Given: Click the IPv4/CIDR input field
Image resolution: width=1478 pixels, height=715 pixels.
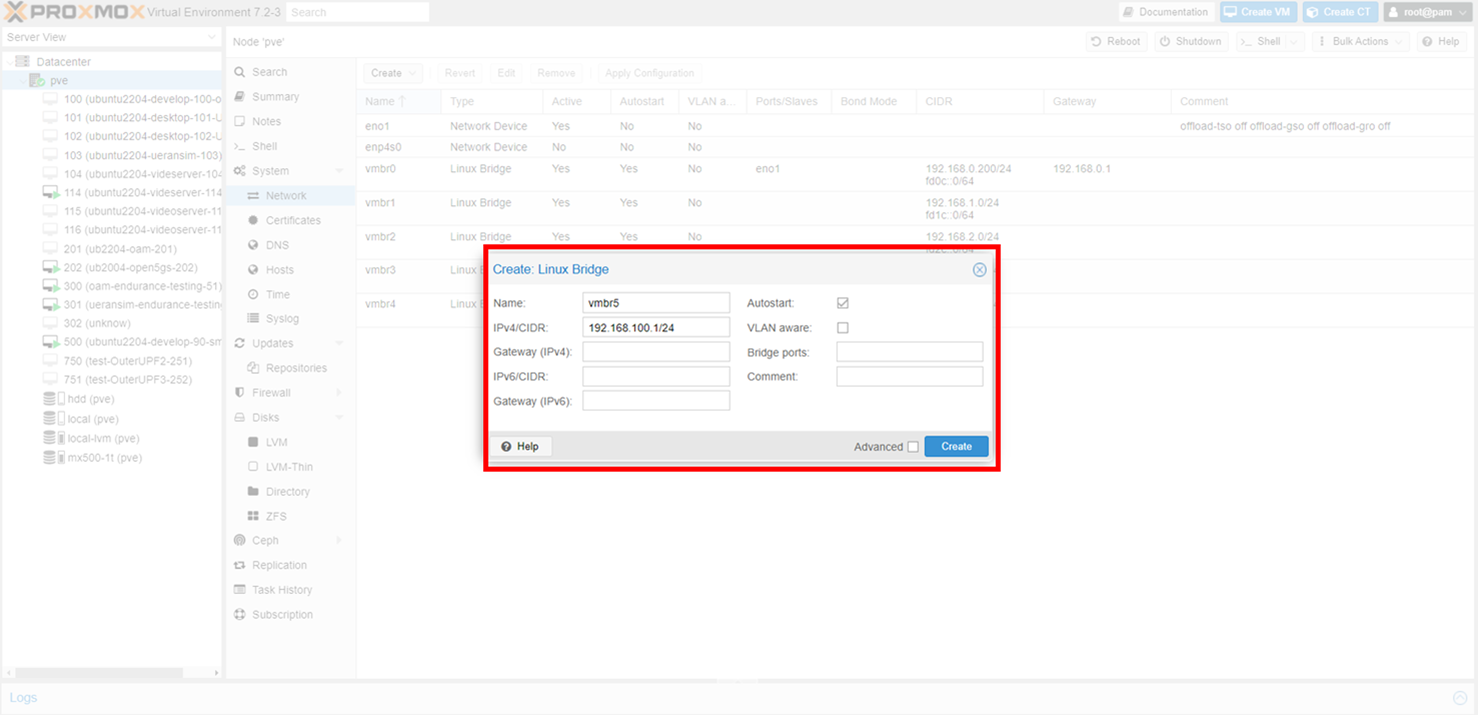Looking at the screenshot, I should coord(656,327).
